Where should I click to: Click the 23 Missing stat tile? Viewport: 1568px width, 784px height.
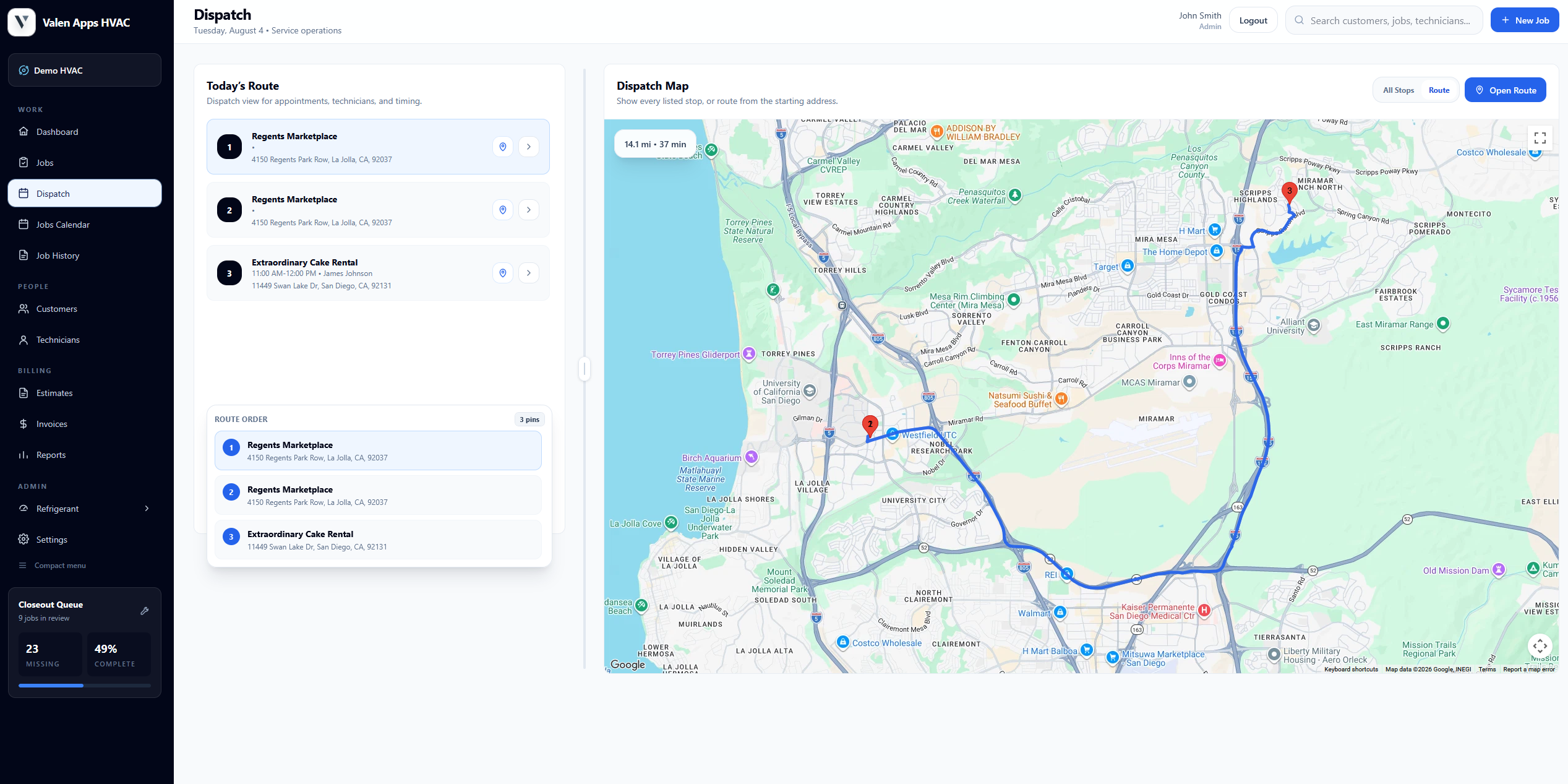tap(51, 654)
